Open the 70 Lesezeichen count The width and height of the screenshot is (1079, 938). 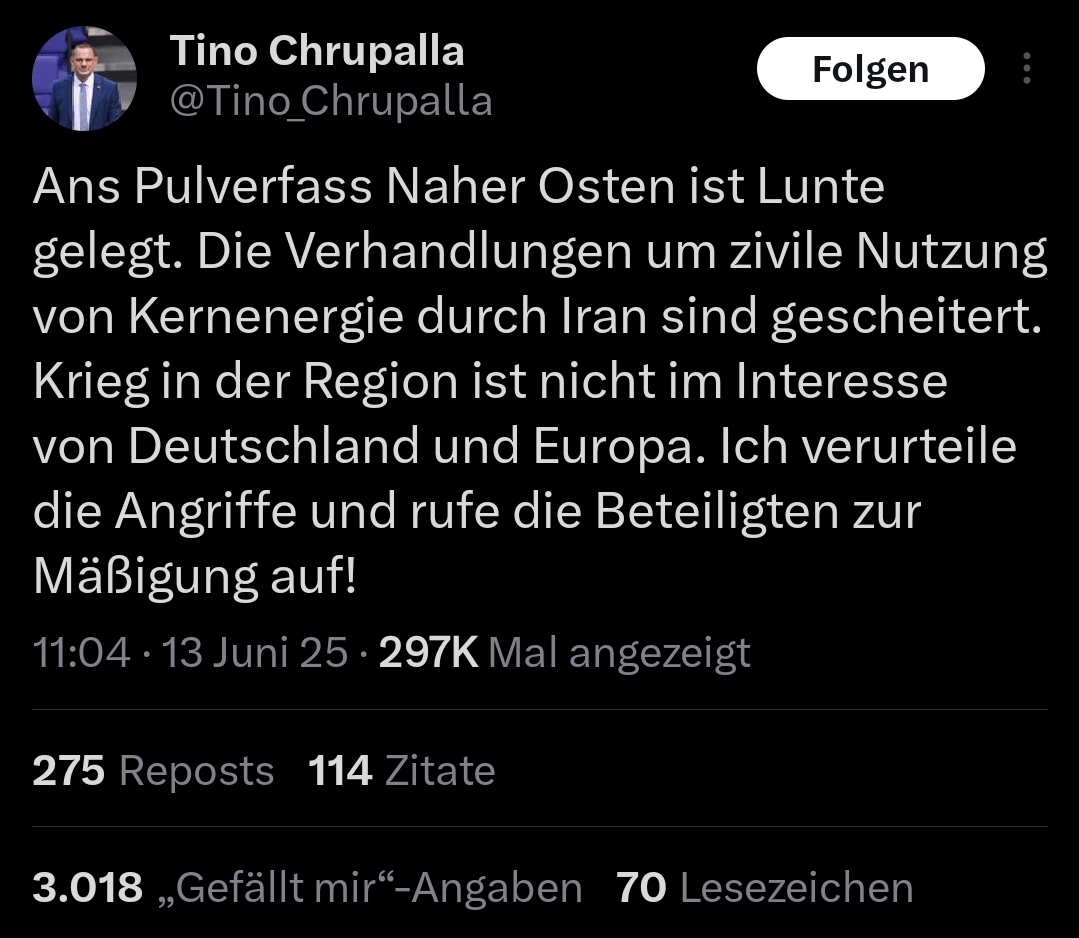(765, 888)
